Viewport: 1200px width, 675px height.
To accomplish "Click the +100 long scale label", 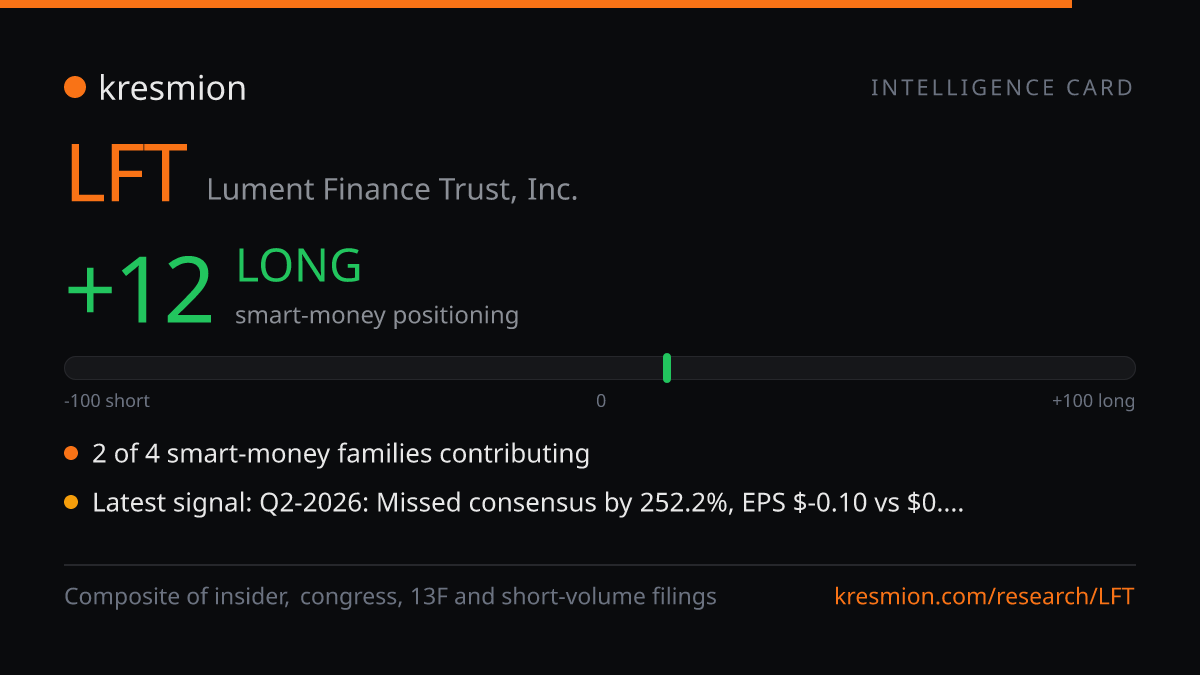I will (1093, 401).
